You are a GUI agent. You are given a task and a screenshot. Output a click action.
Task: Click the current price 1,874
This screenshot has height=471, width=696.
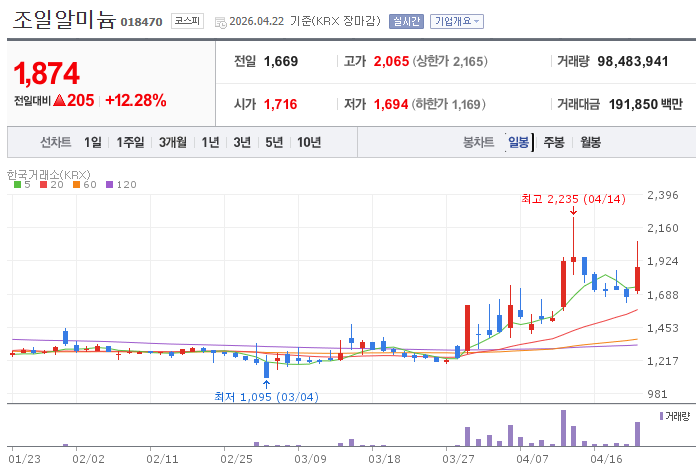(47, 73)
